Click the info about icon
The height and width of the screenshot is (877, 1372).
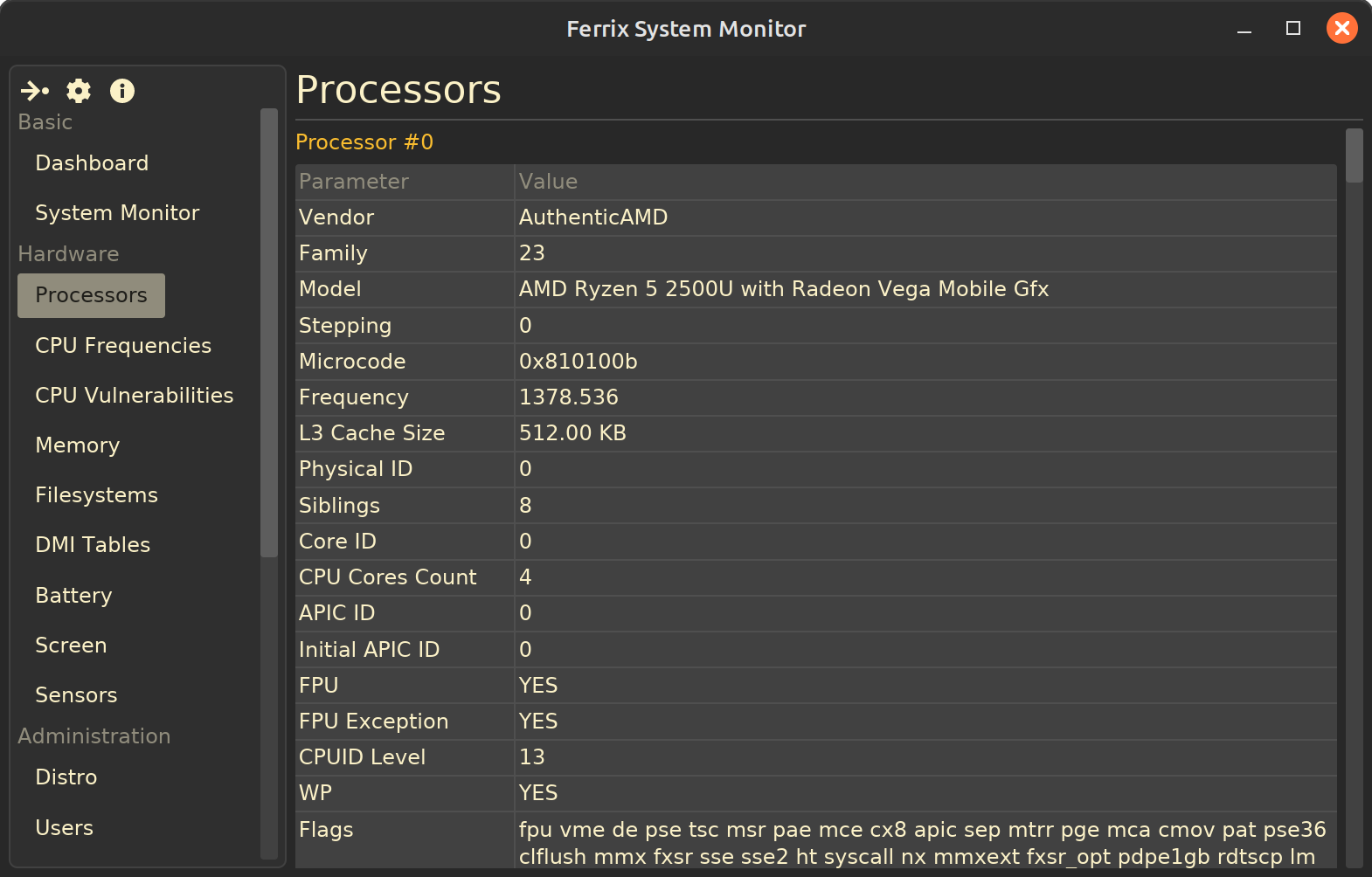coord(122,91)
